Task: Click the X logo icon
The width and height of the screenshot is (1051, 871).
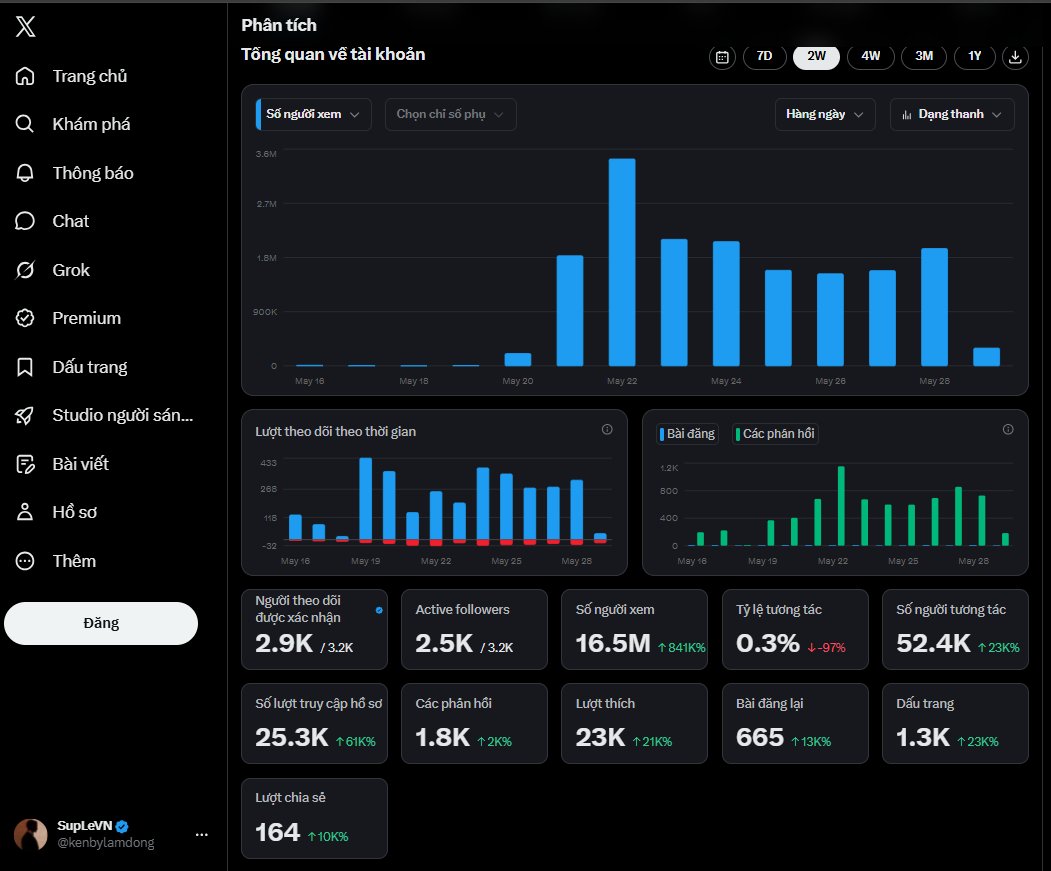Action: [x=25, y=26]
